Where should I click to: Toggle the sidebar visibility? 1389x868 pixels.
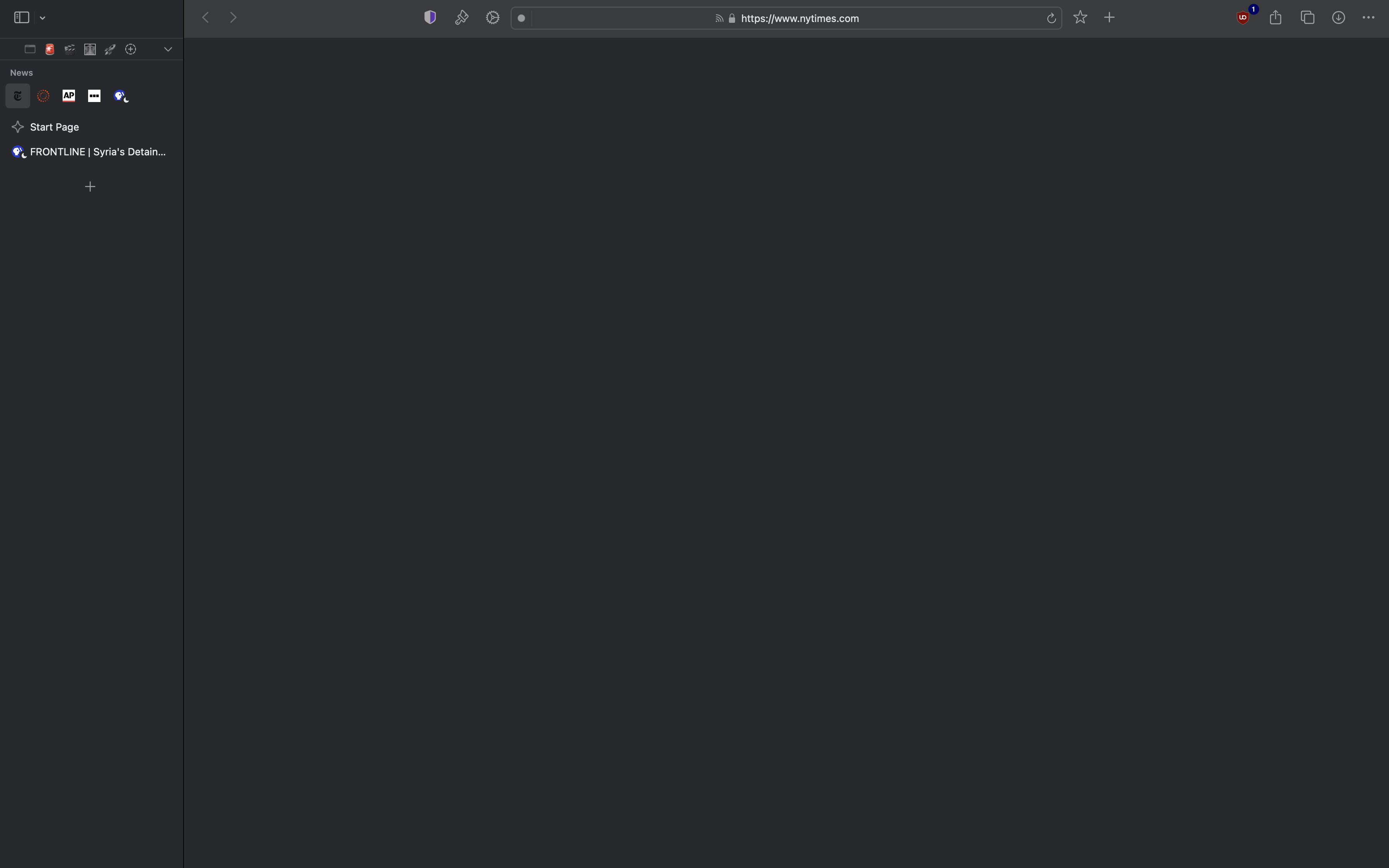[21, 17]
